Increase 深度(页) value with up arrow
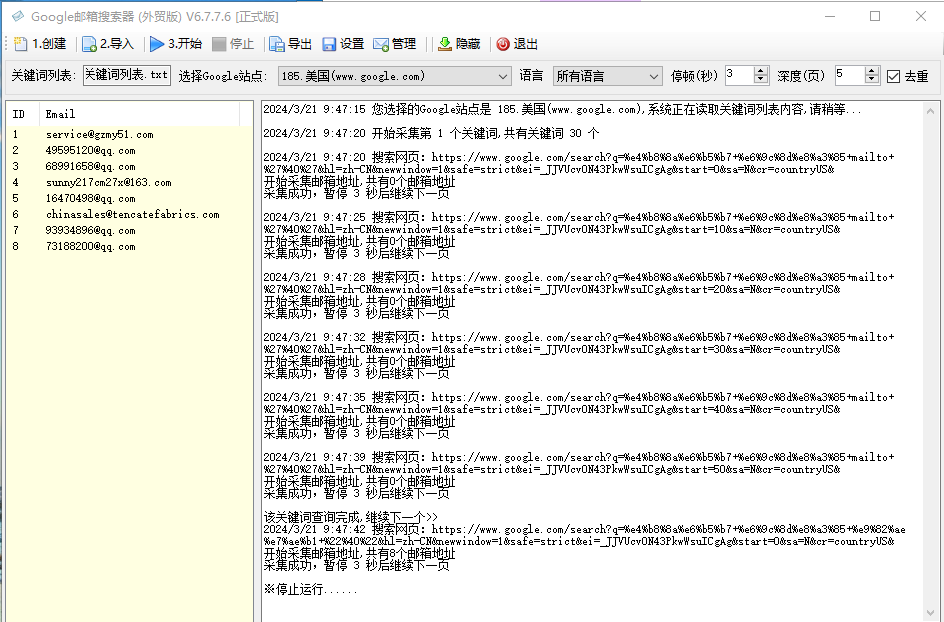The width and height of the screenshot is (944, 622). point(871,71)
